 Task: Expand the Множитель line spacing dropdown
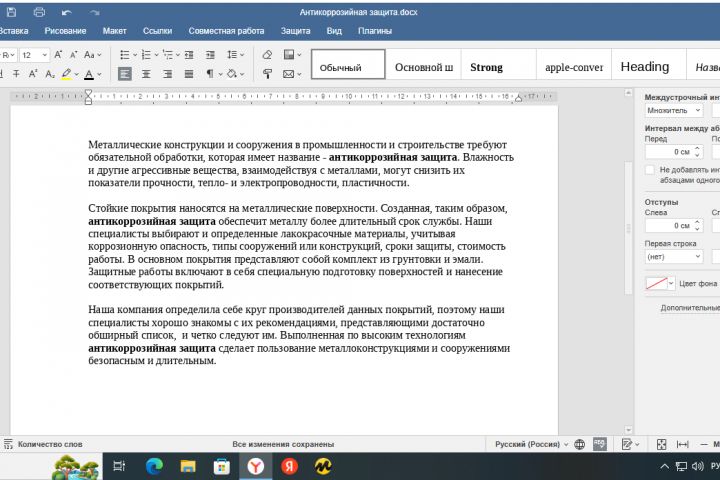point(674,110)
